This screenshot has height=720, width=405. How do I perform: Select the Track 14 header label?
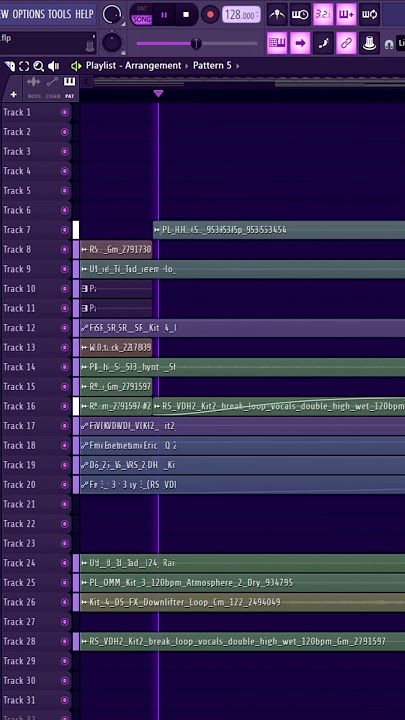pyautogui.click(x=19, y=367)
